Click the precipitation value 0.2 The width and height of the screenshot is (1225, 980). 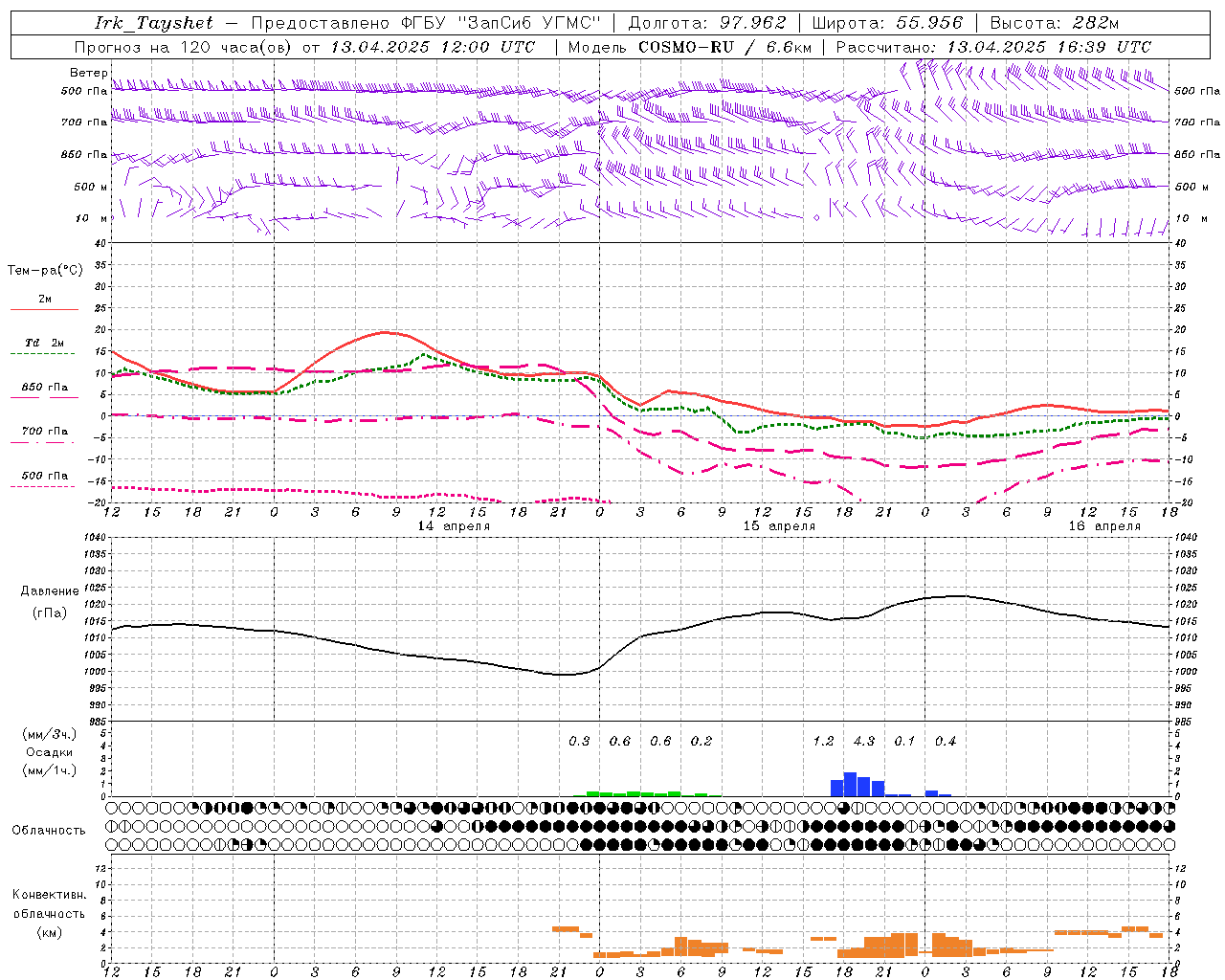click(702, 741)
